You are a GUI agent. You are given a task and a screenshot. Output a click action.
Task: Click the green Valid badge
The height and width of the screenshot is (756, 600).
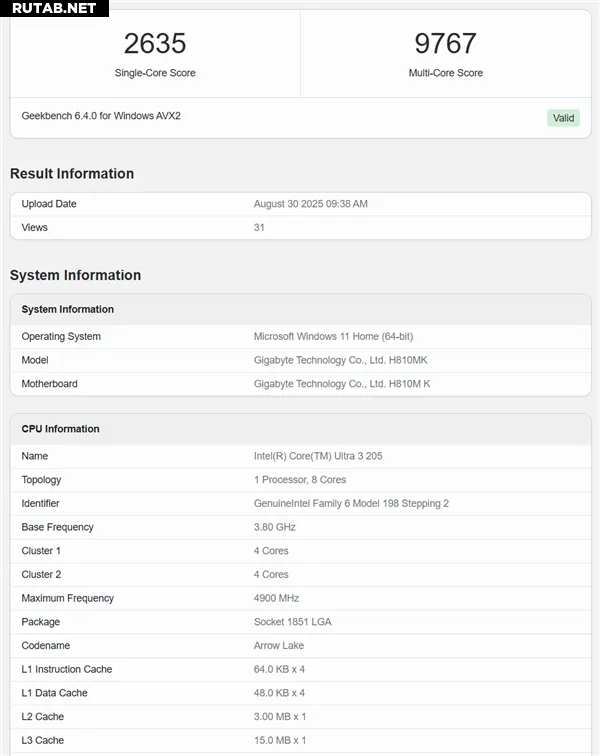click(563, 118)
